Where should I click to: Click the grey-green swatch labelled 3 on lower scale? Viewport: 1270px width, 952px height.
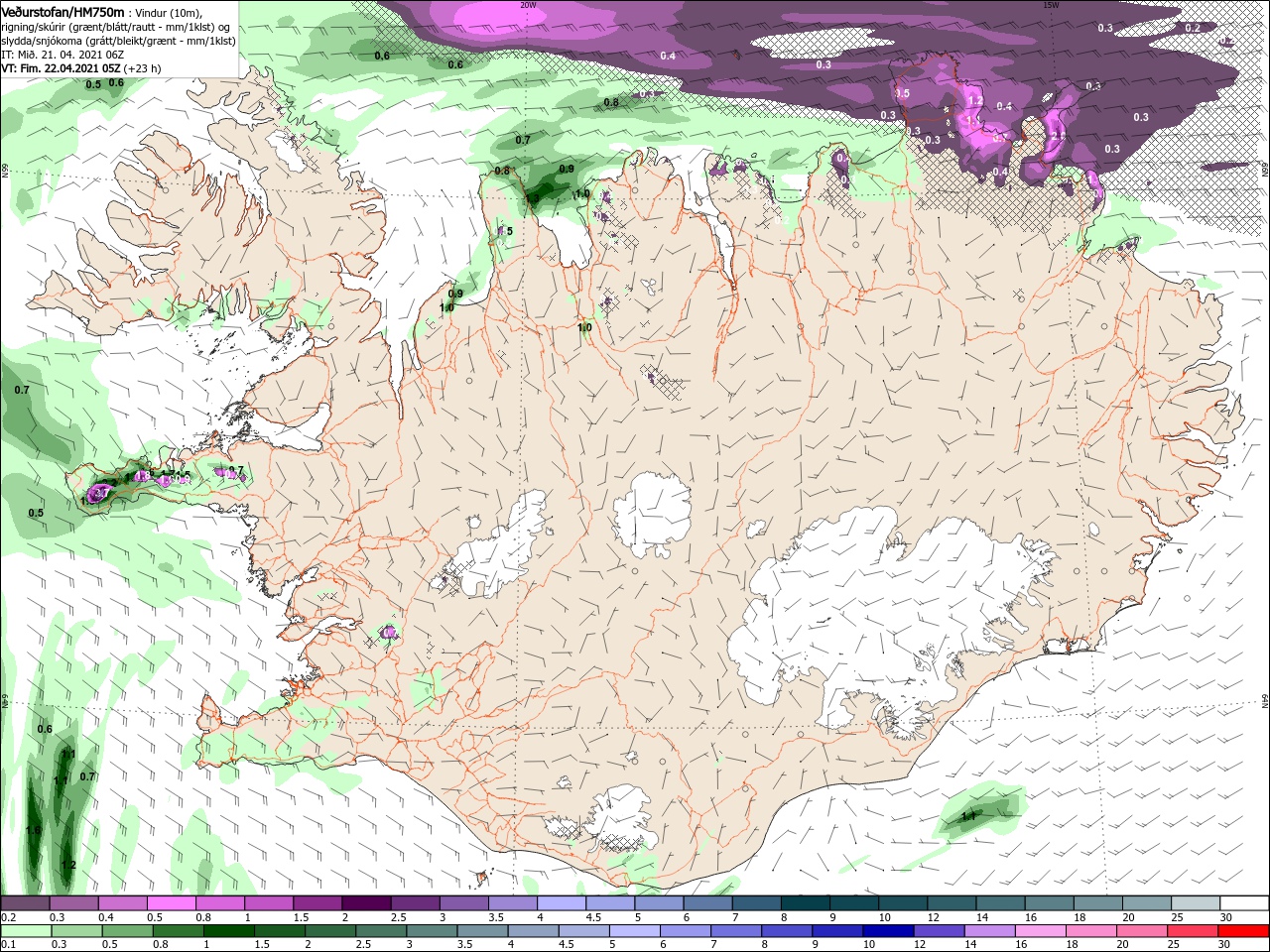point(432,931)
